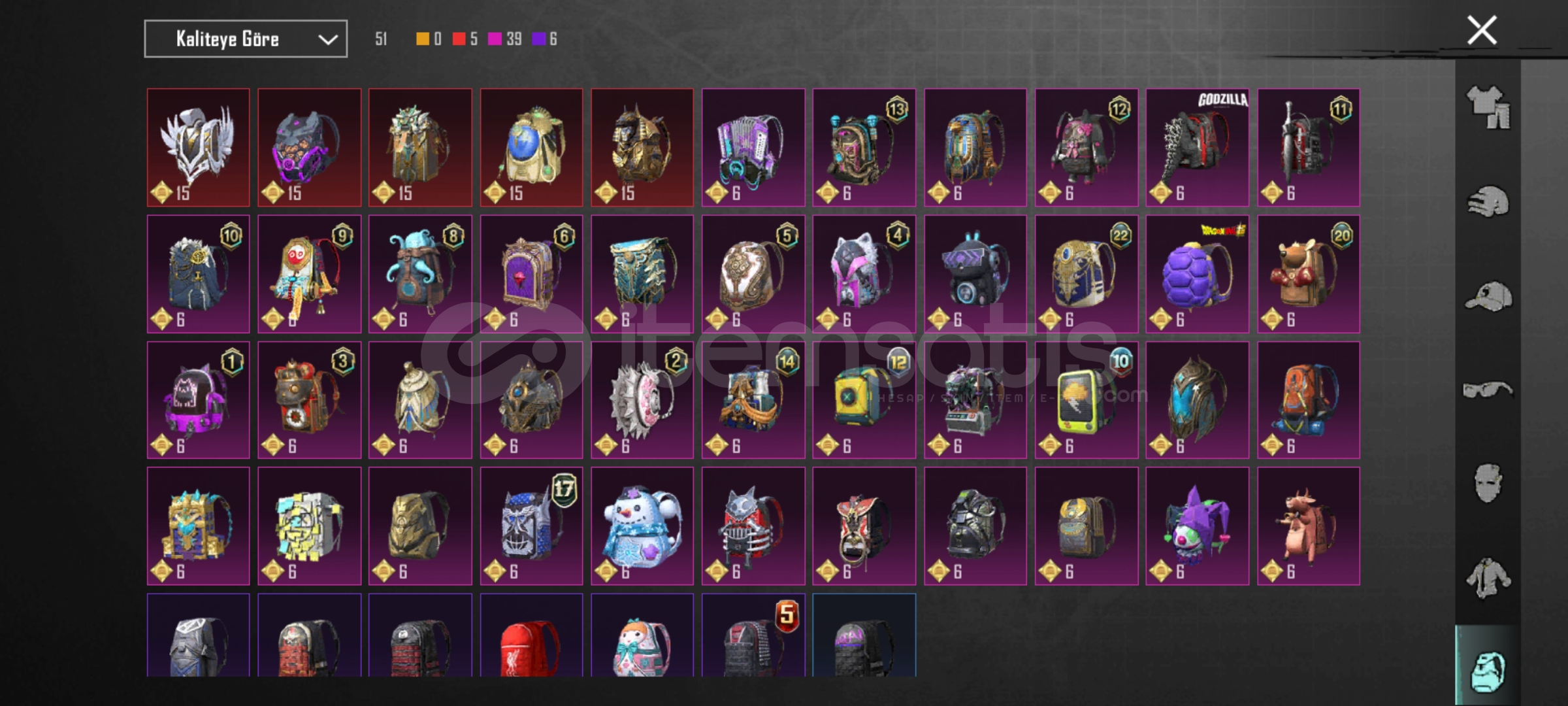This screenshot has width=1568, height=706.
Task: Pick the red Liverpool backpack
Action: pyautogui.click(x=531, y=635)
